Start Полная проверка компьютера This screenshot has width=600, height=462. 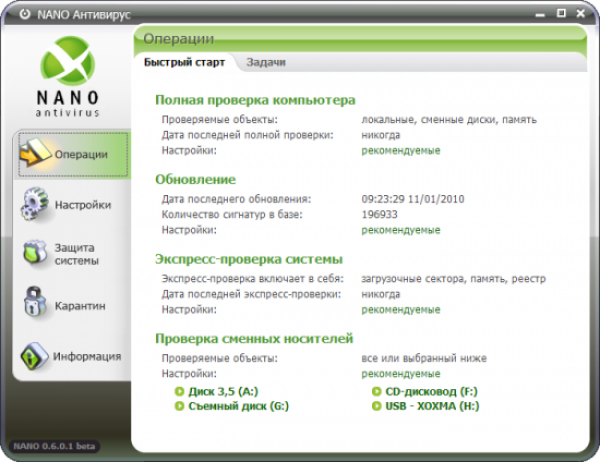coord(255,100)
